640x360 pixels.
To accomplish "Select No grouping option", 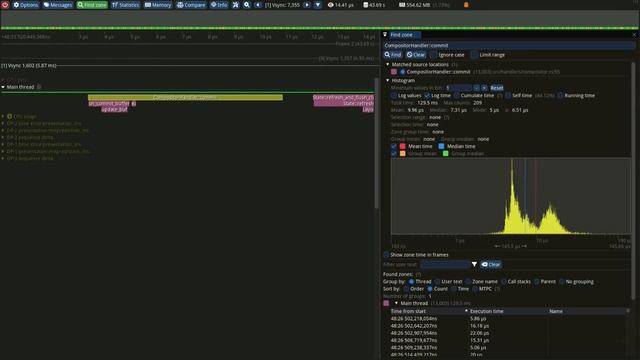I will 562,282.
